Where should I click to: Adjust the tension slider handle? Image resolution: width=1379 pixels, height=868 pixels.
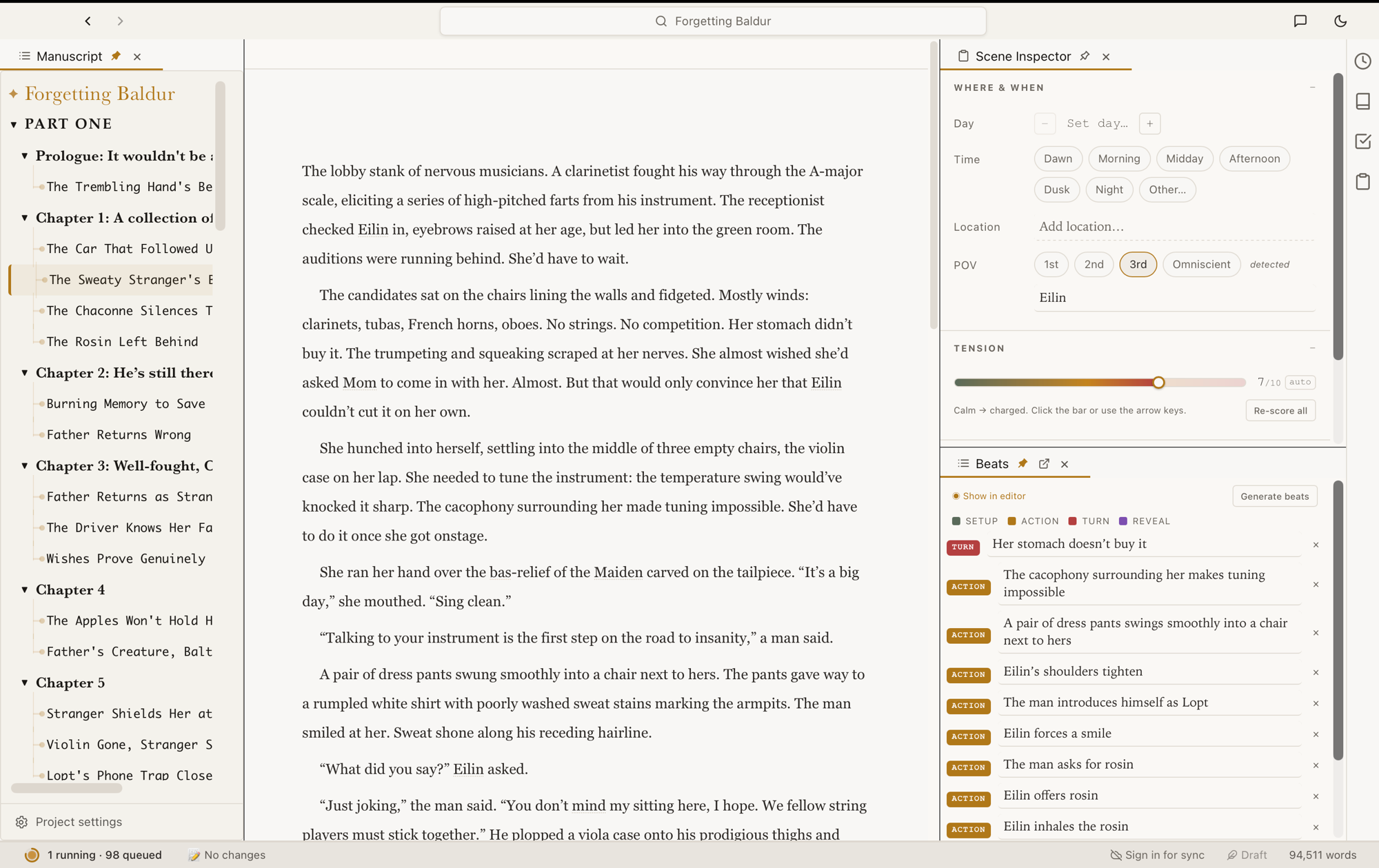pyautogui.click(x=1158, y=383)
